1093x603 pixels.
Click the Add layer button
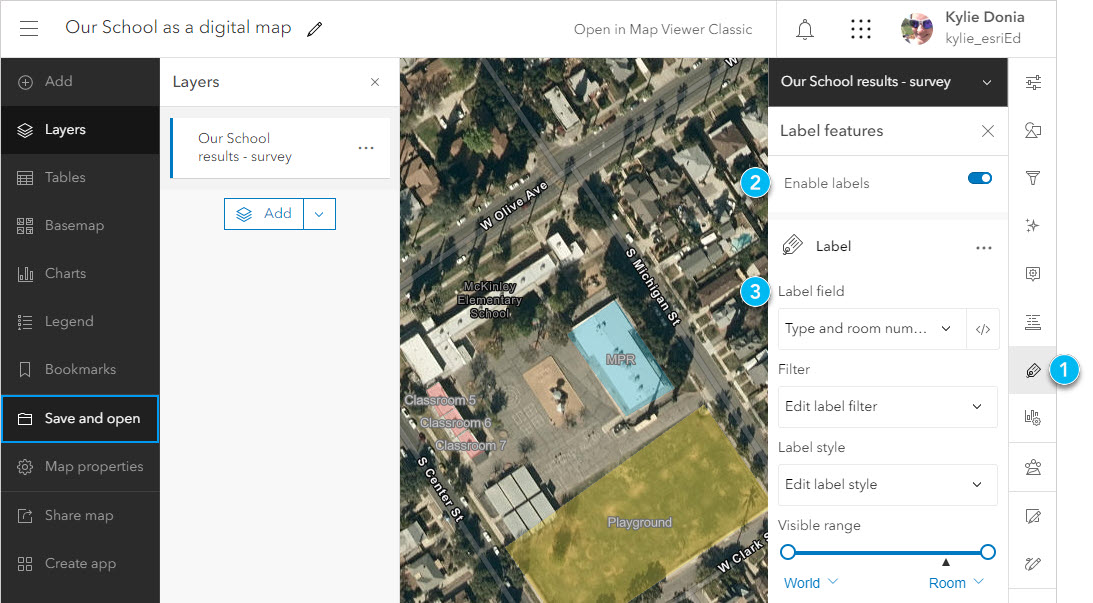(x=264, y=214)
